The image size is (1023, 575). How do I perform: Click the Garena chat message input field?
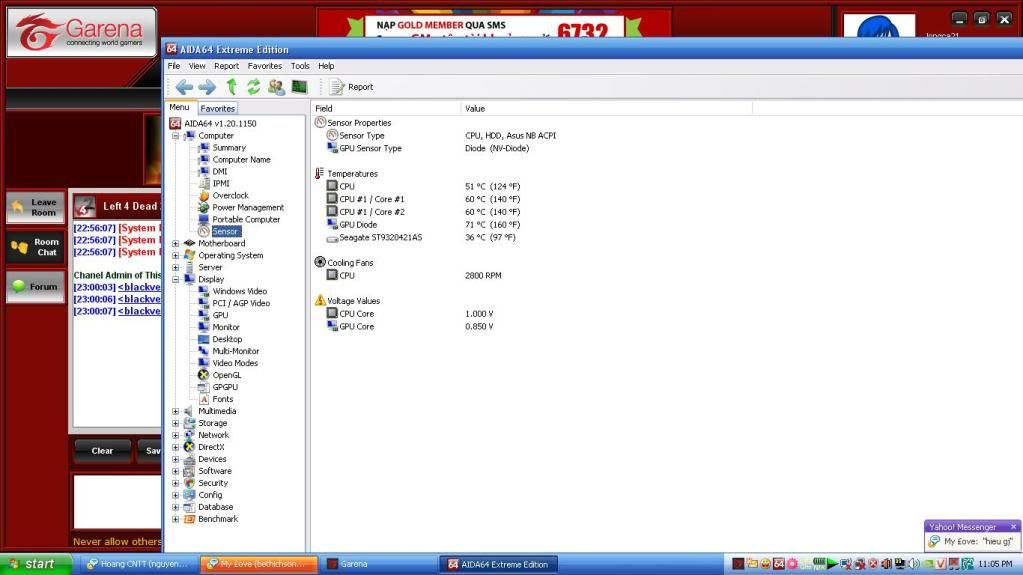[117, 501]
